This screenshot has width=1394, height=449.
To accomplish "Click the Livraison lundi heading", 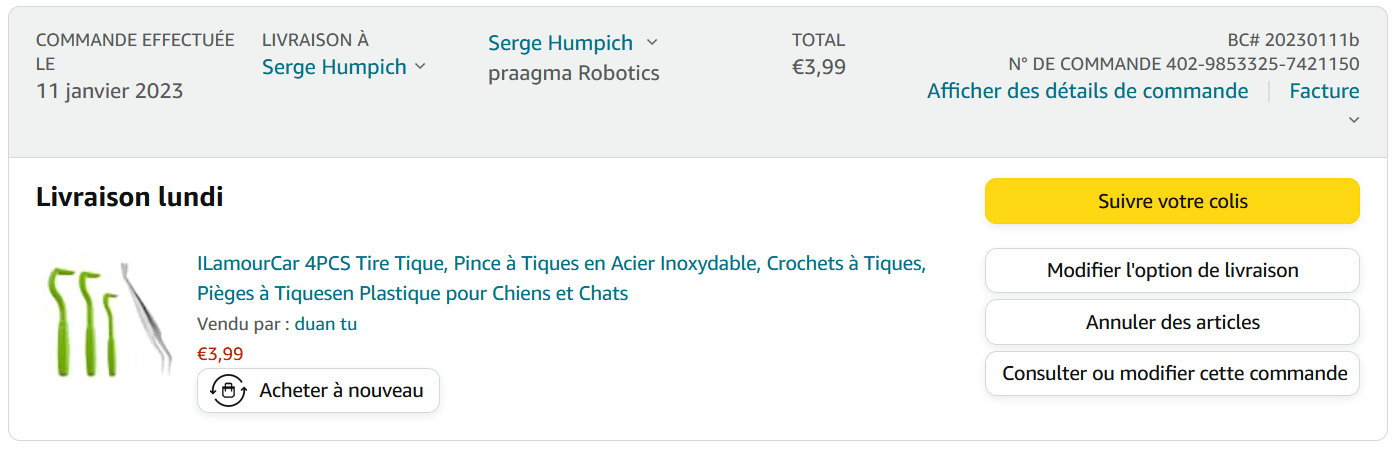I will point(129,197).
